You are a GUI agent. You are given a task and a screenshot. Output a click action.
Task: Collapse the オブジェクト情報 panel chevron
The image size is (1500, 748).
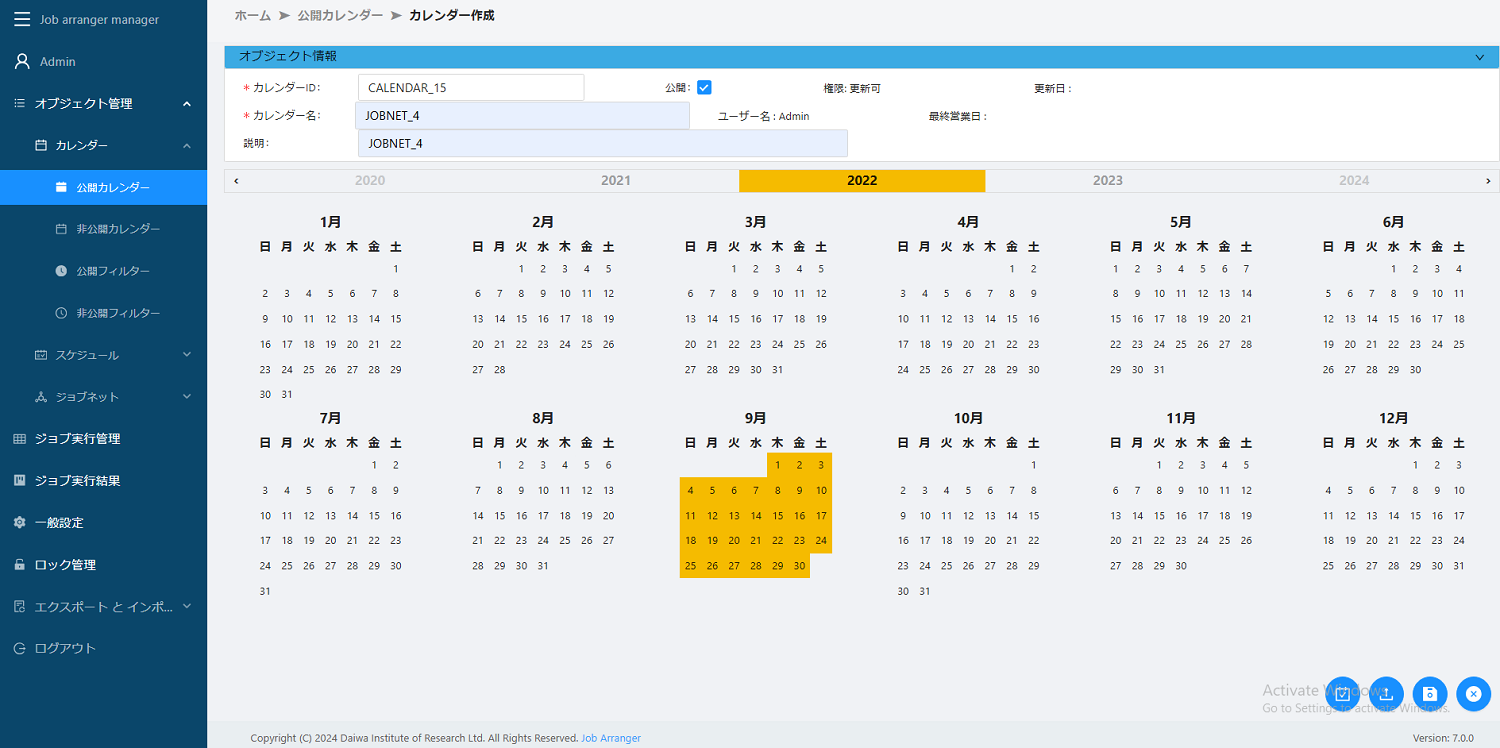[x=1479, y=57]
